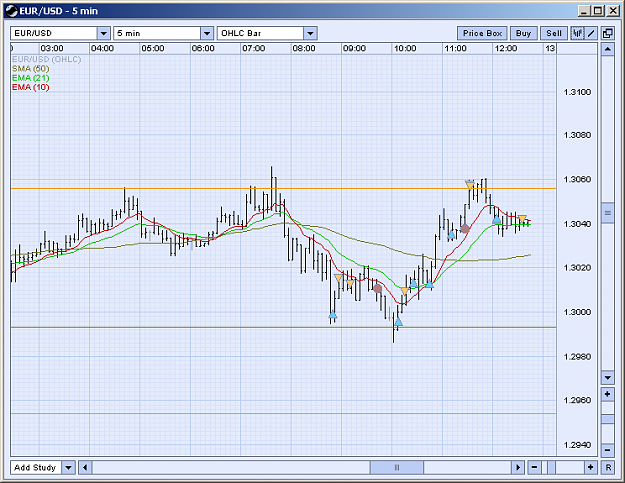Select the line drawing tool icon
The height and width of the screenshot is (483, 625).
click(x=591, y=33)
